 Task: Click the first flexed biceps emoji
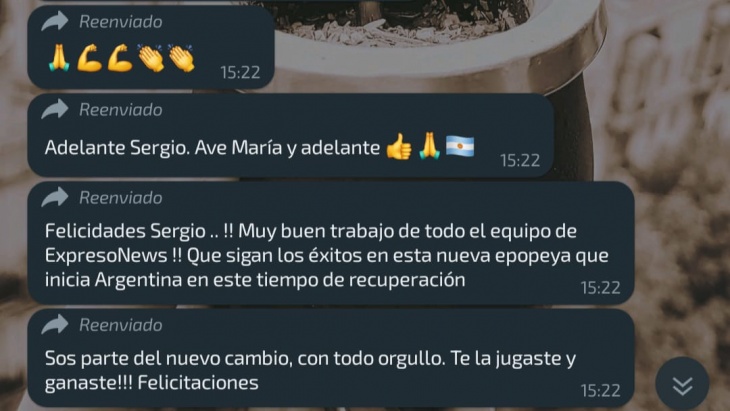click(89, 58)
